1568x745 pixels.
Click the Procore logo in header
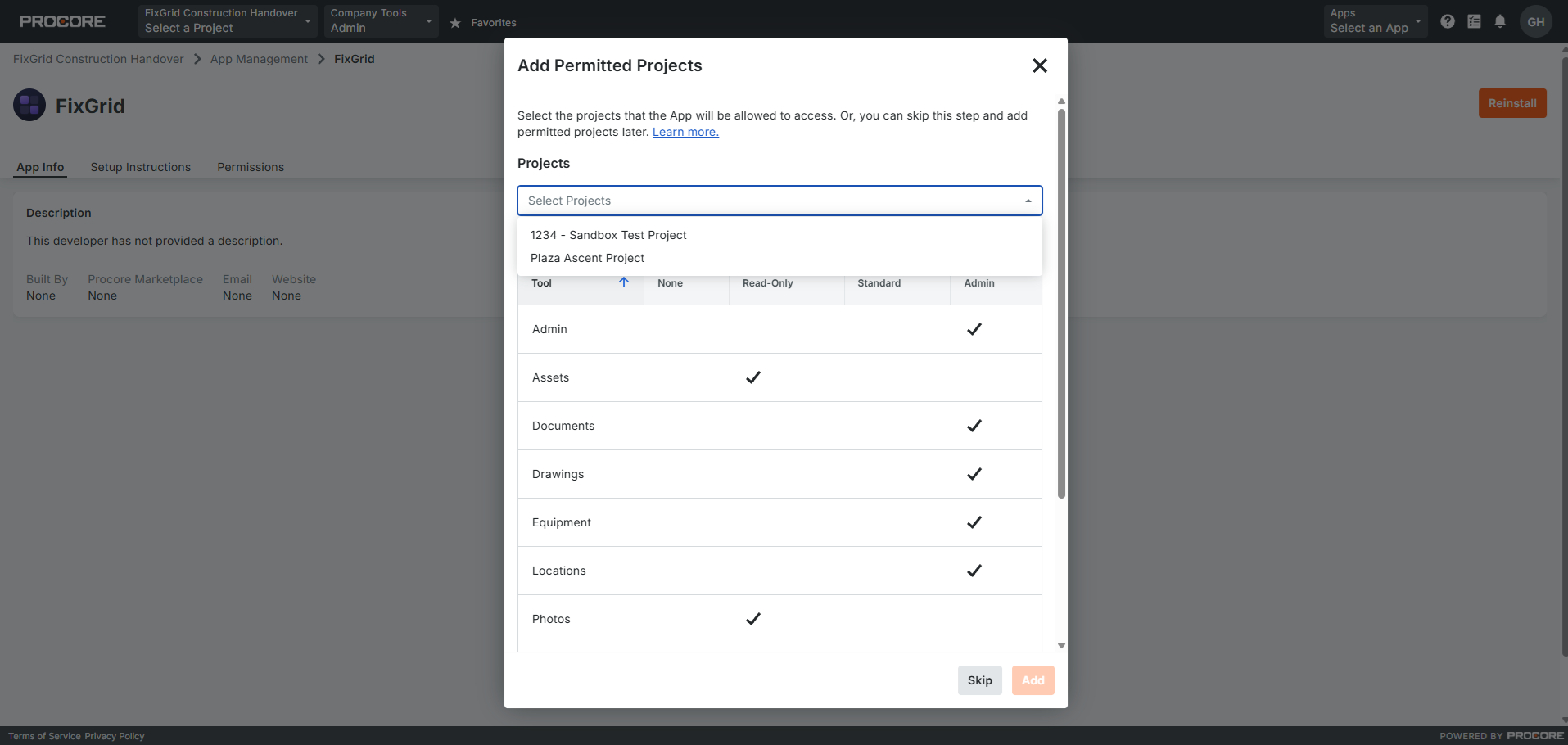pyautogui.click(x=62, y=21)
